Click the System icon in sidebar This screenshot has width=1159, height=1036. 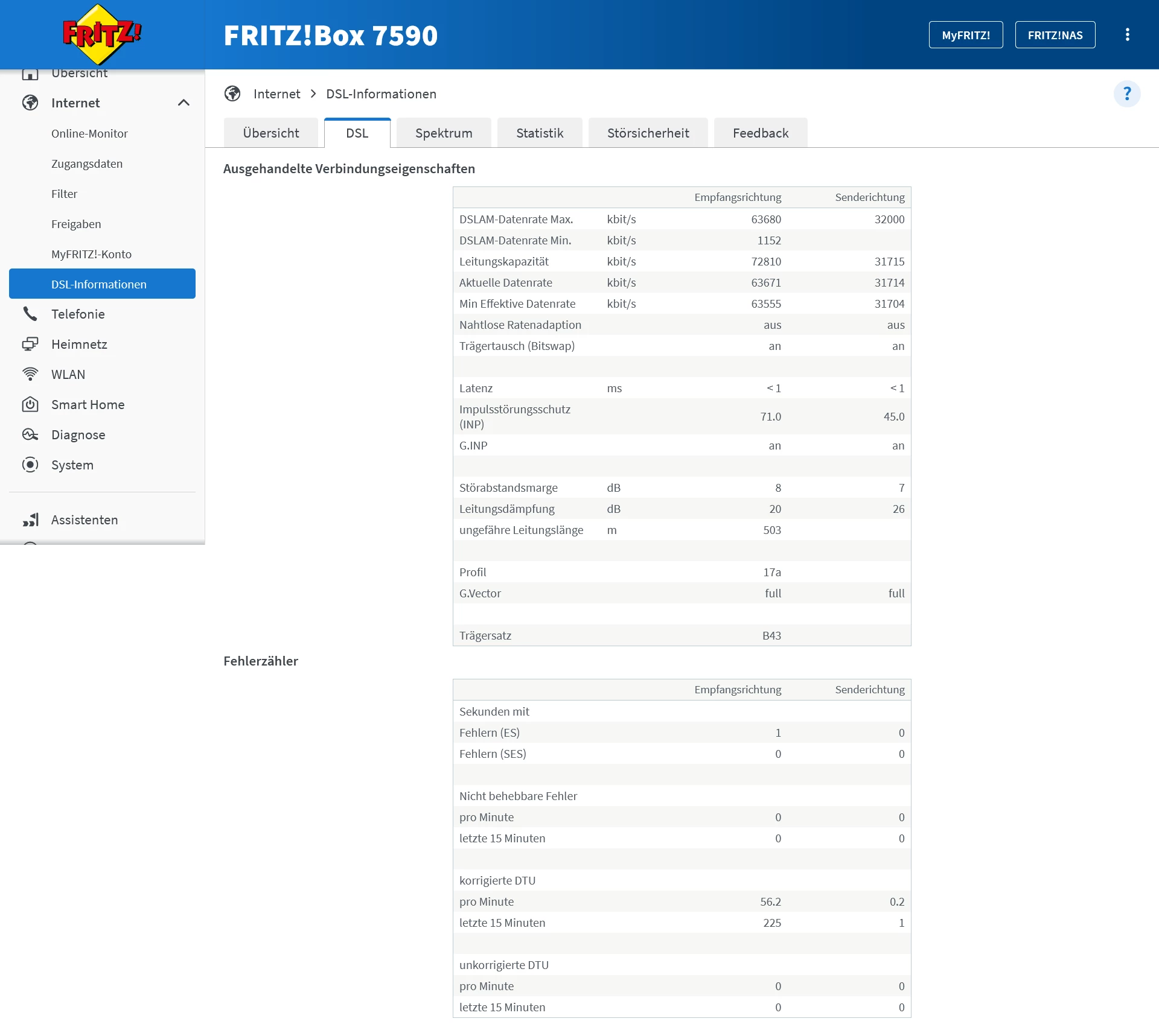pyautogui.click(x=30, y=465)
